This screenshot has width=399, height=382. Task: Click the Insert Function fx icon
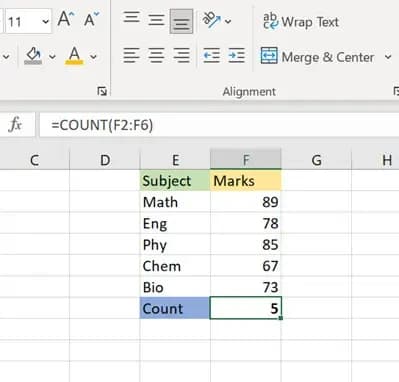tap(16, 125)
